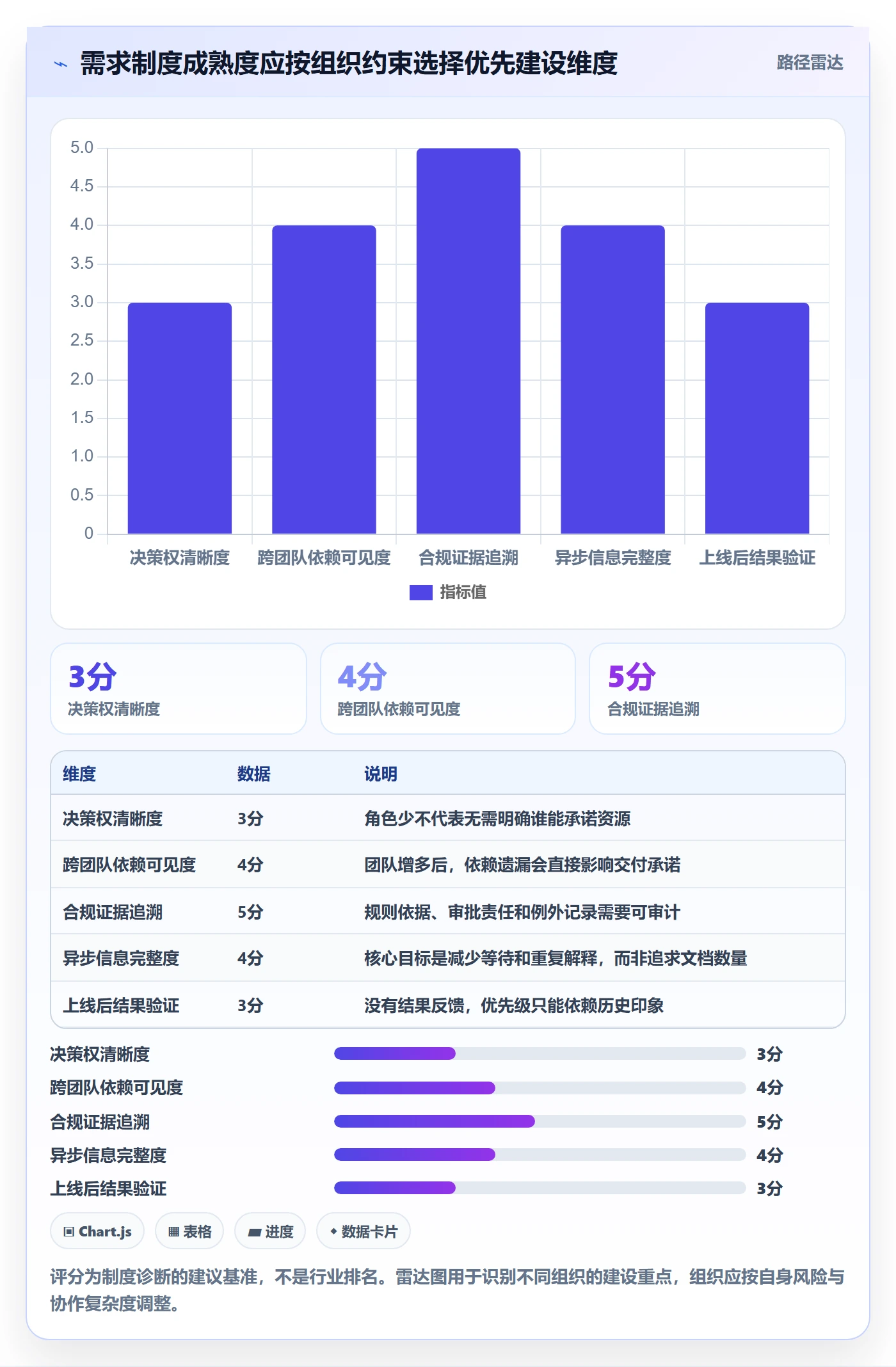Click the 合规证据追溯 progress bar showing 5分
Viewport: 896px width, 1367px height.
[540, 1121]
